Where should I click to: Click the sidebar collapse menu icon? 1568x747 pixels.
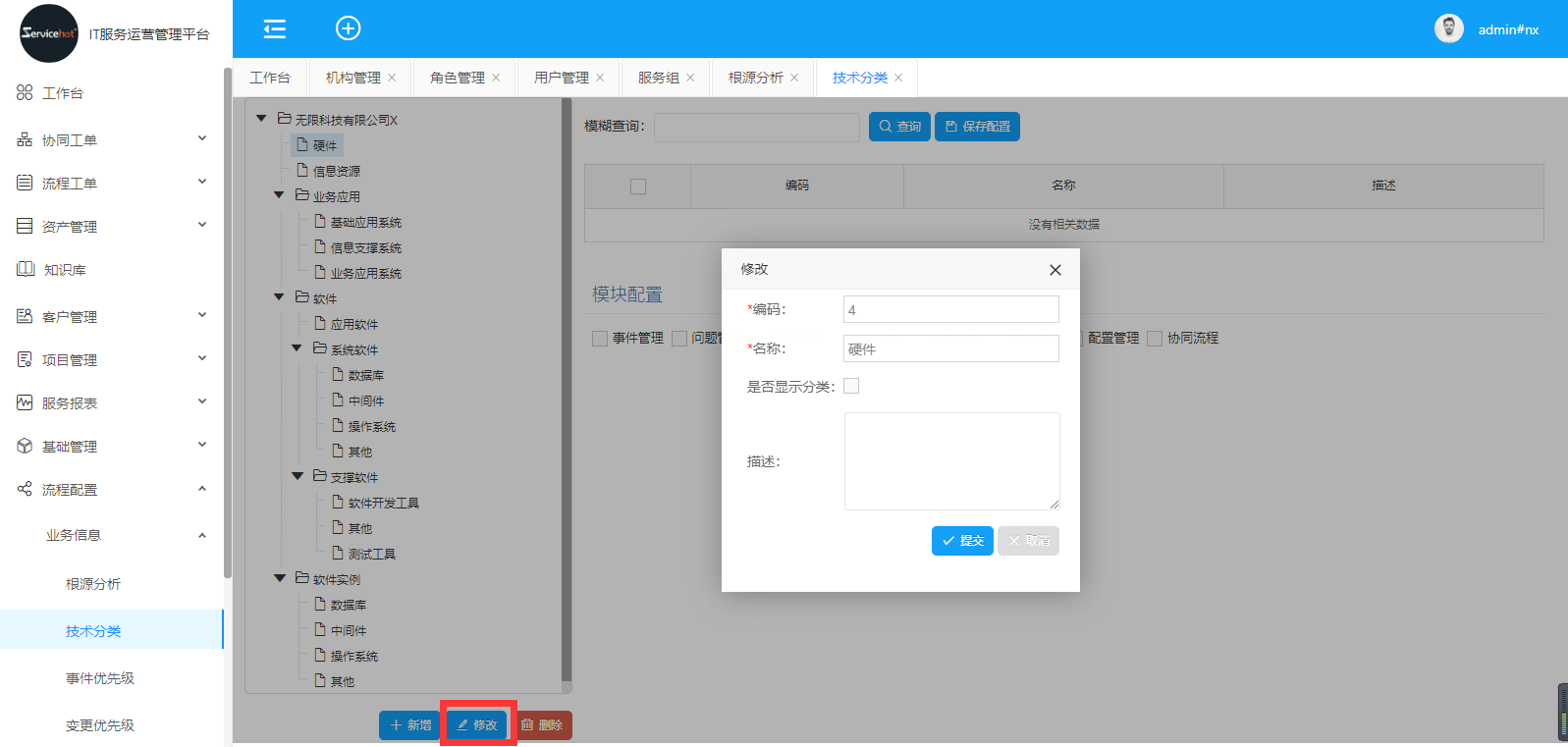coord(275,28)
